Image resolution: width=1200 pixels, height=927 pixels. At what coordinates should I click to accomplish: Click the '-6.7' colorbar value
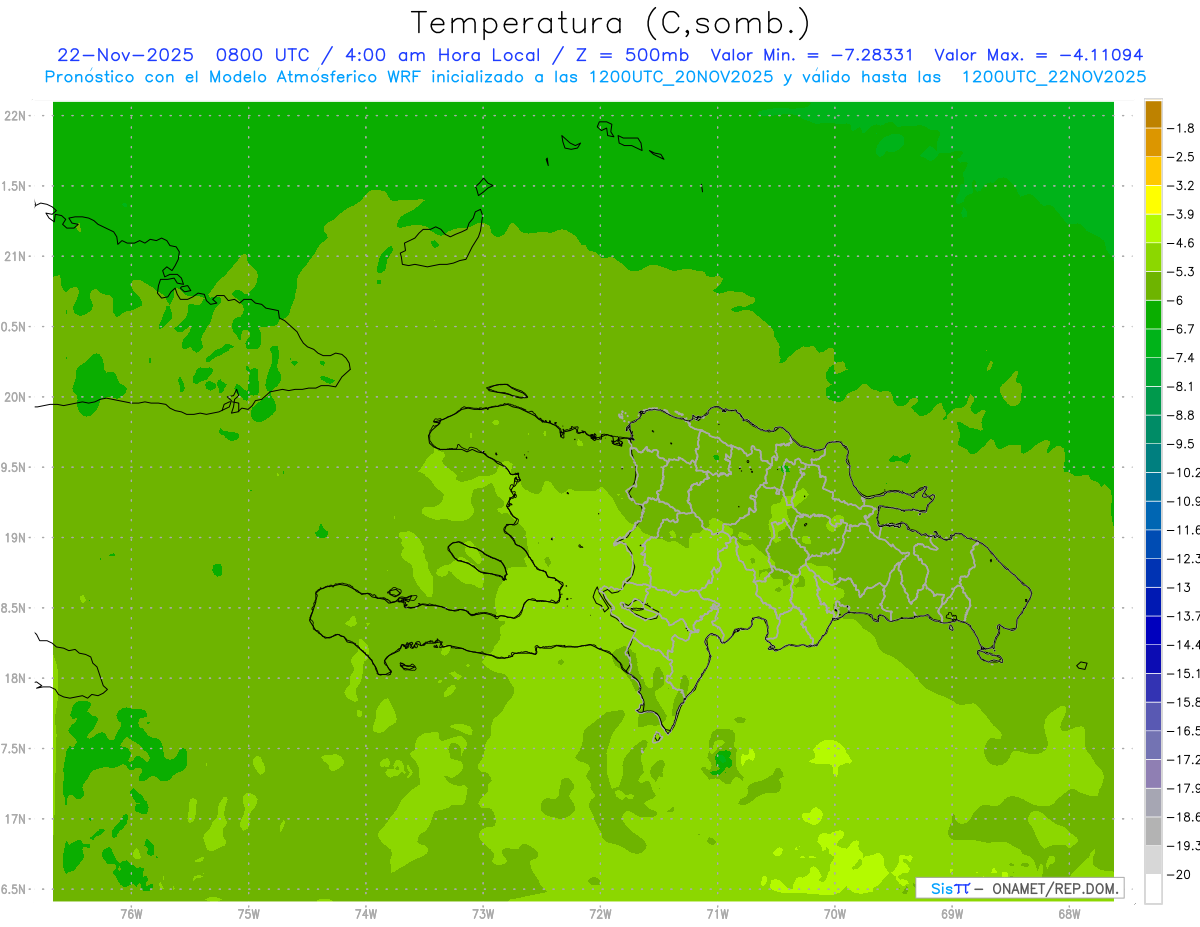tap(1181, 329)
